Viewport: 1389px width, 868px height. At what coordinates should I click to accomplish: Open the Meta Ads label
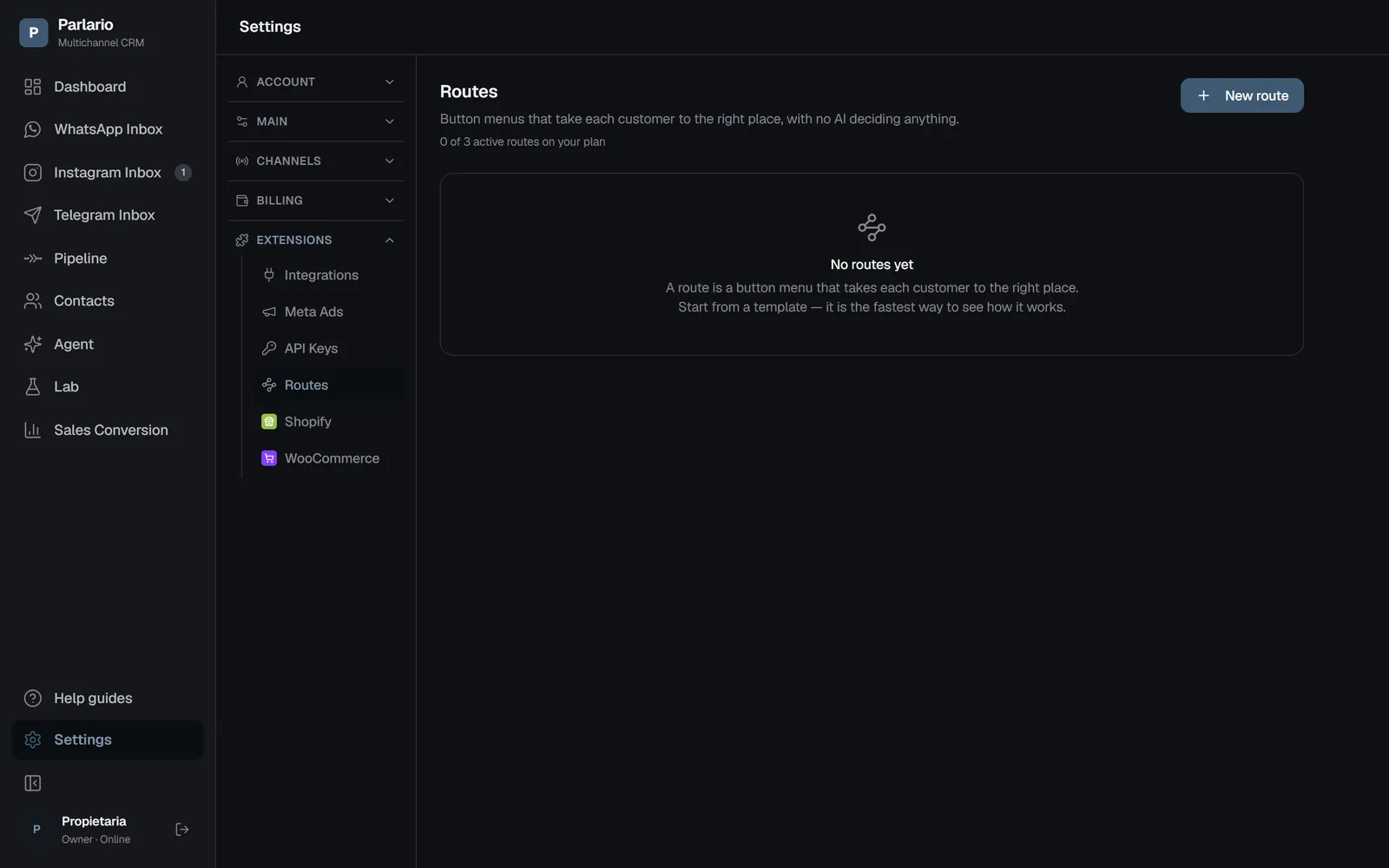click(x=313, y=312)
